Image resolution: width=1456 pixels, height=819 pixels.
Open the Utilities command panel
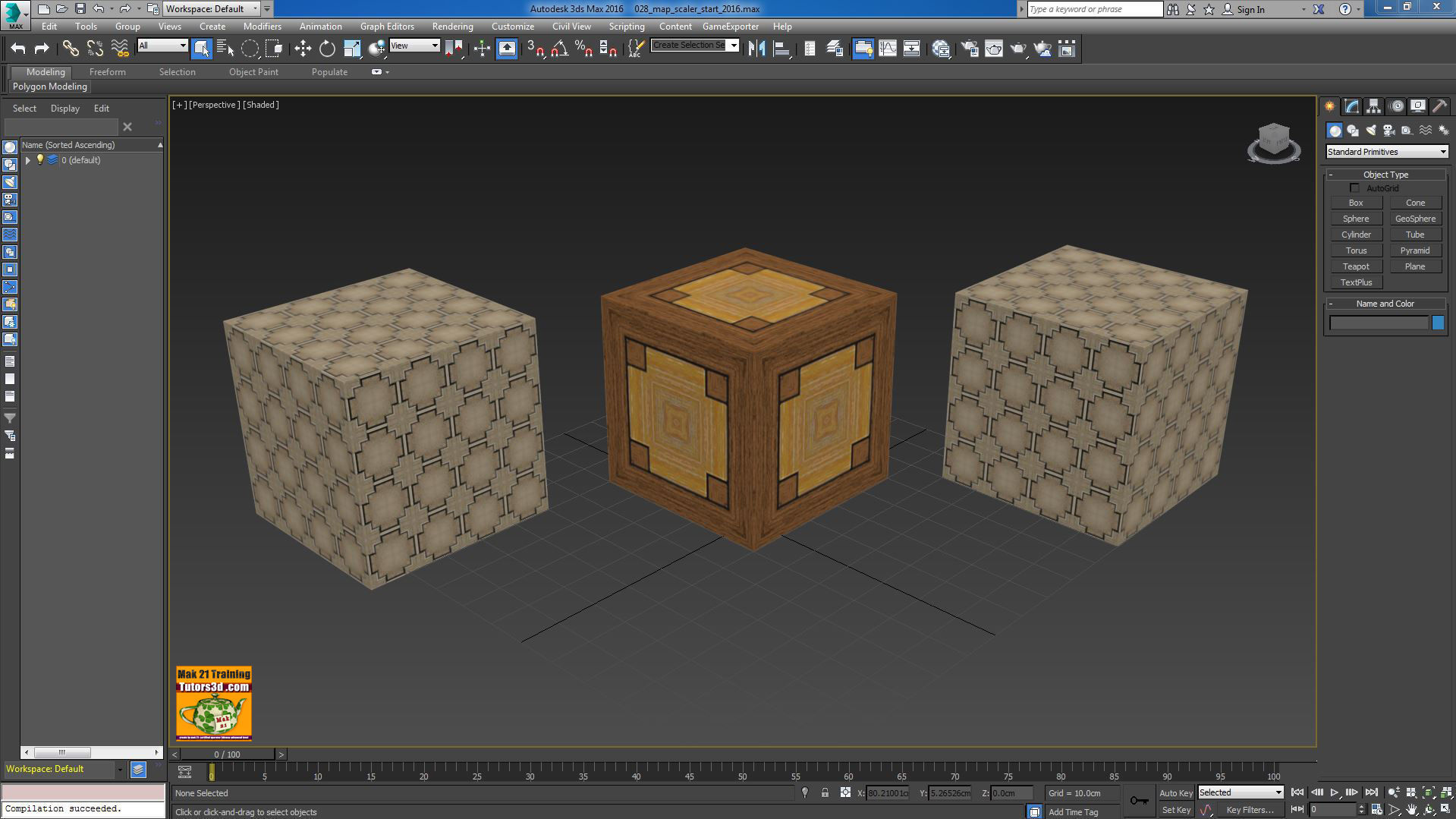[x=1439, y=106]
